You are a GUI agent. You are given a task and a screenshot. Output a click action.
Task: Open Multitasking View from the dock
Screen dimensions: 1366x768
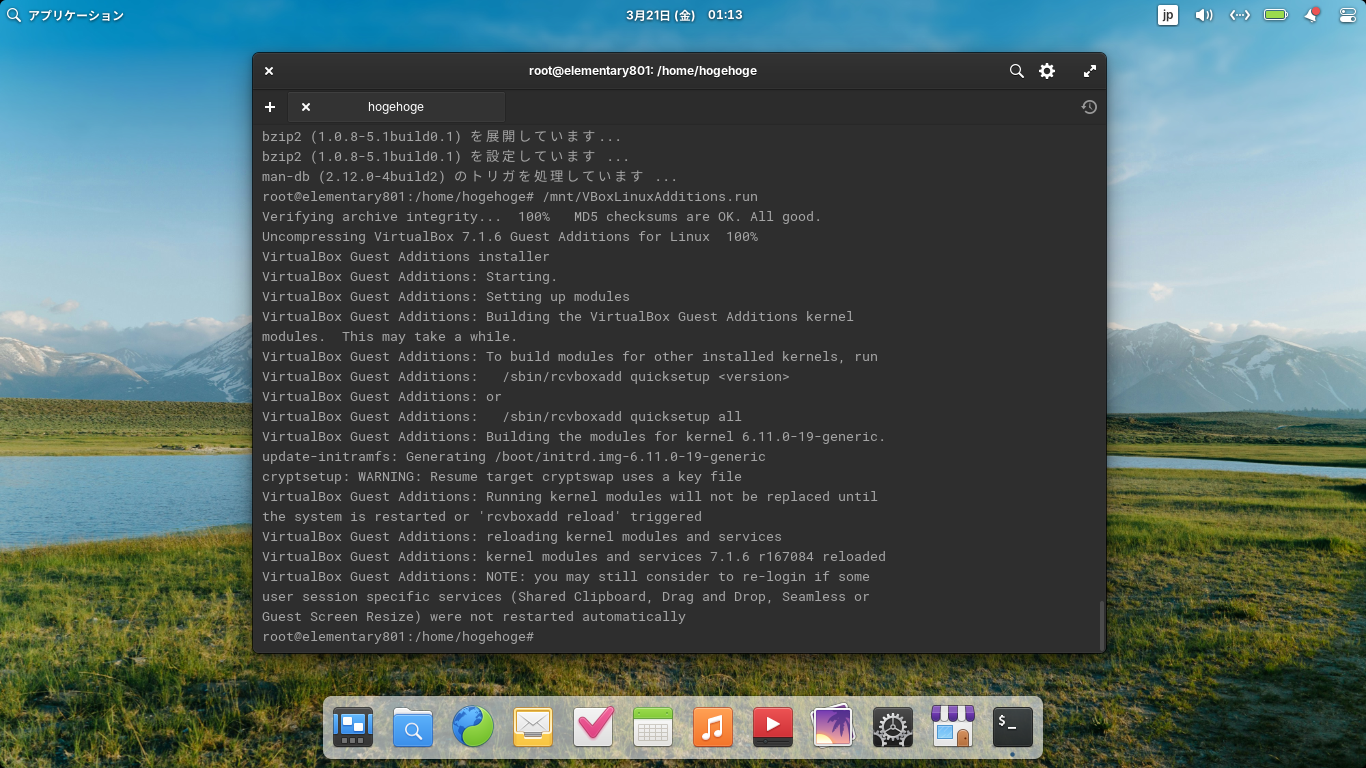pos(353,727)
